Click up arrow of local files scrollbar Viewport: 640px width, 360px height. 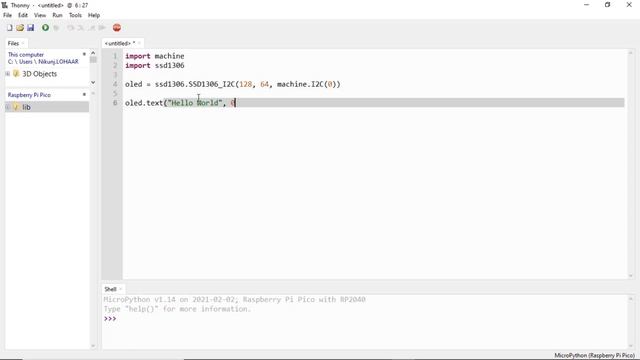click(x=93, y=53)
